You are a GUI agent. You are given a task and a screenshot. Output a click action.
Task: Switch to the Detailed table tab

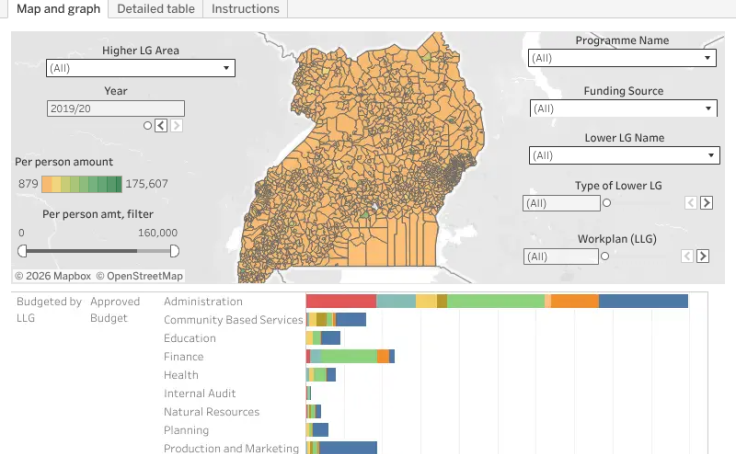tap(156, 9)
